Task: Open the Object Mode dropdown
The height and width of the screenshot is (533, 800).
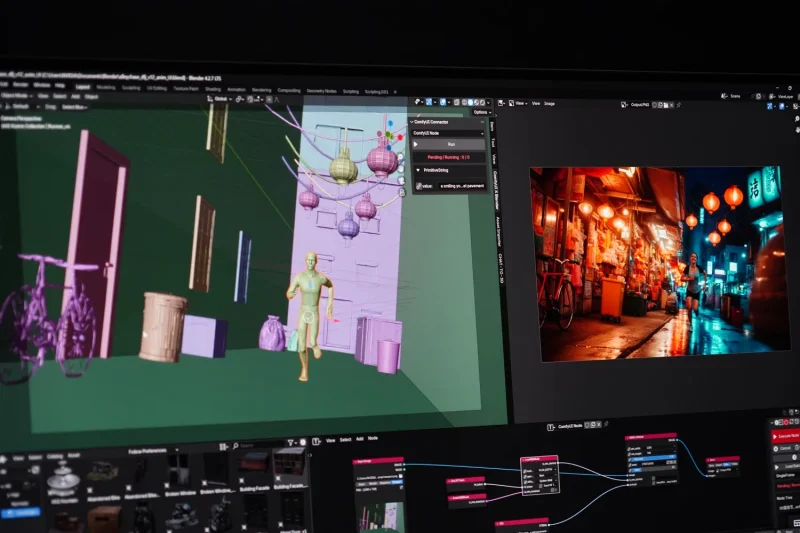Action: click(x=16, y=95)
